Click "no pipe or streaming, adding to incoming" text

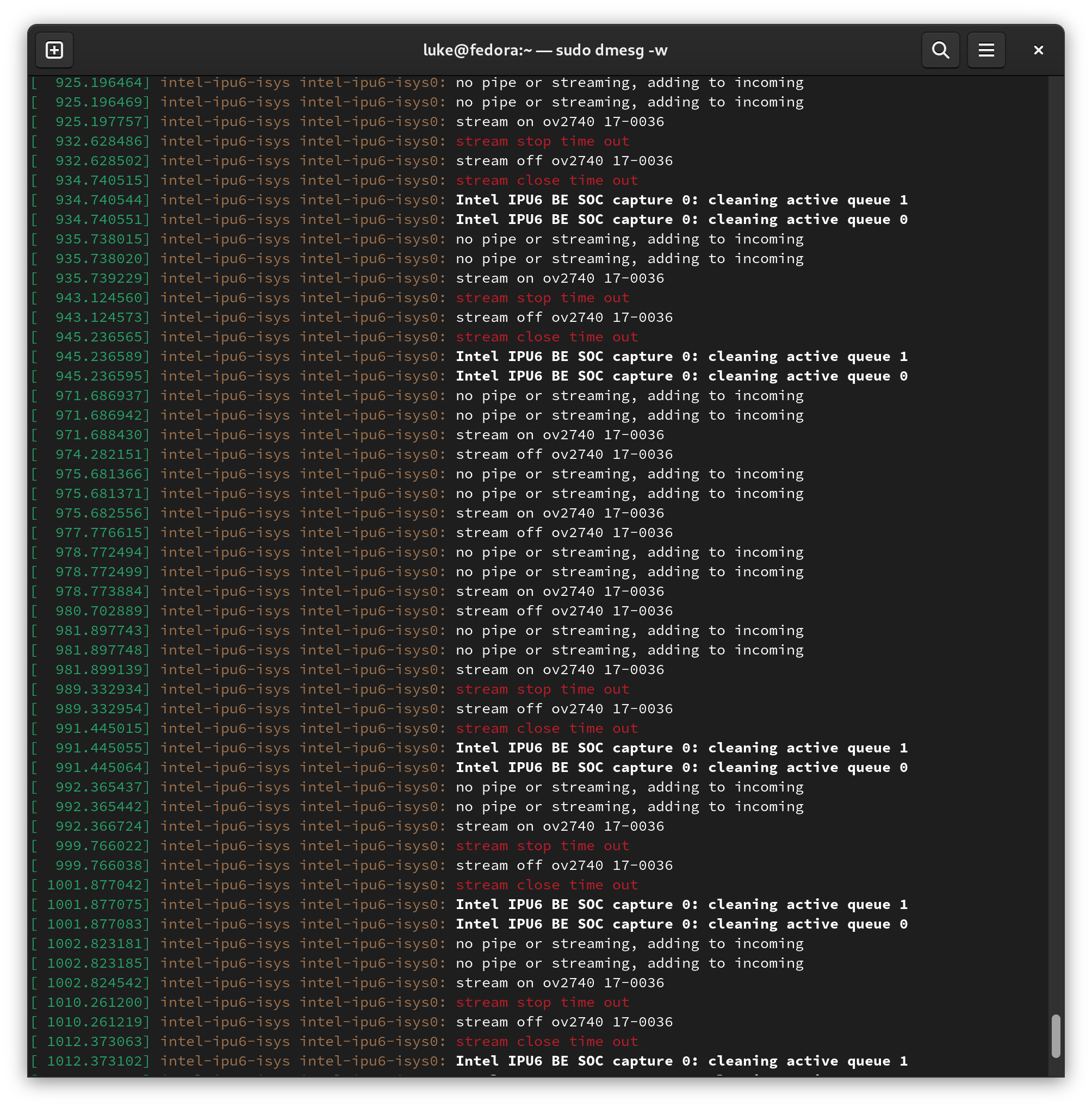coord(629,82)
